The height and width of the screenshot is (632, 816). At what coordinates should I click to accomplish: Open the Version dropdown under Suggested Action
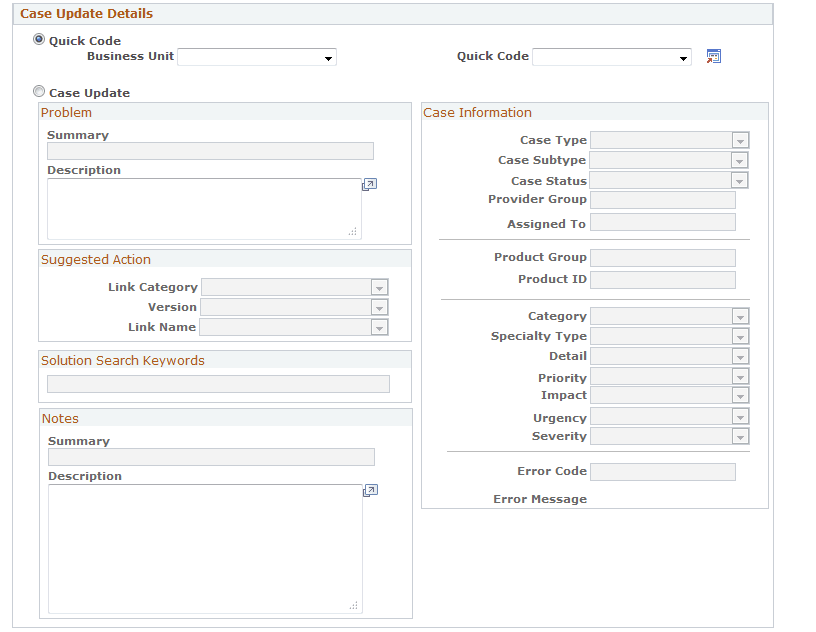(x=379, y=307)
